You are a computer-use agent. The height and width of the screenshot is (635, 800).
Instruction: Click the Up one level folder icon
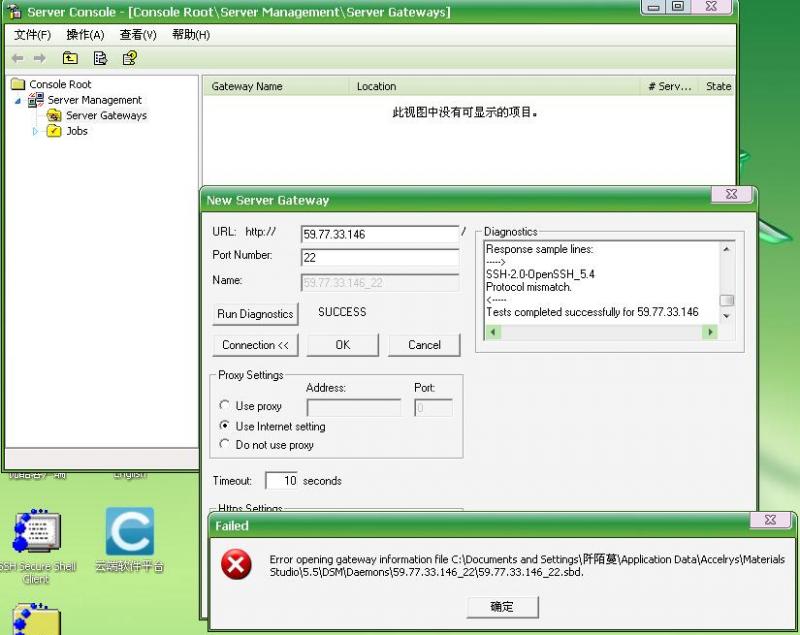pyautogui.click(x=70, y=58)
